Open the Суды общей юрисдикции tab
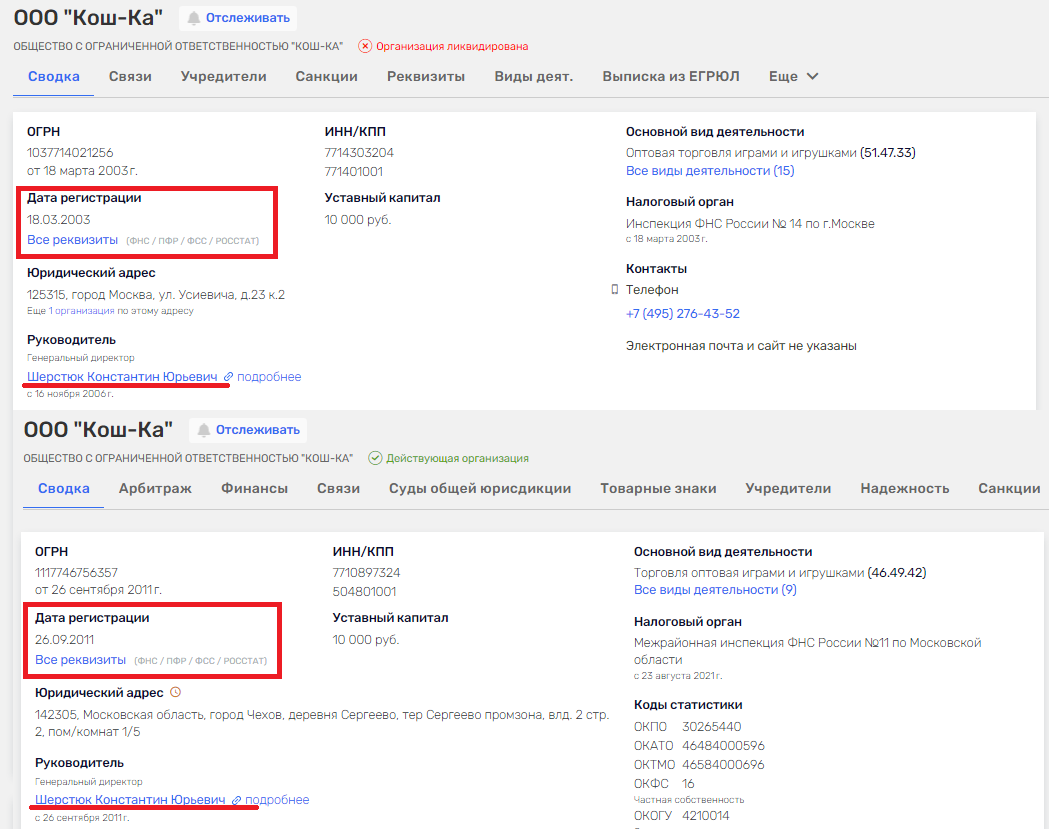This screenshot has width=1049, height=829. (x=480, y=488)
